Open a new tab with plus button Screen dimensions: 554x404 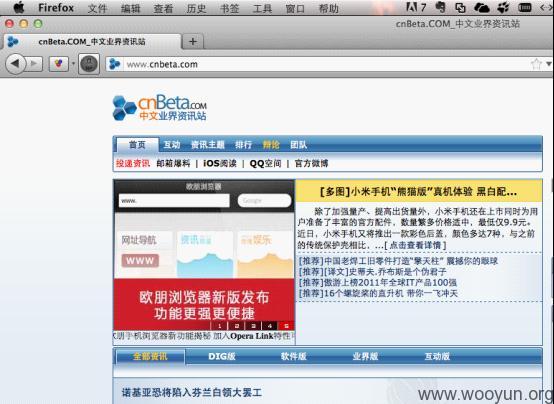[x=193, y=41]
